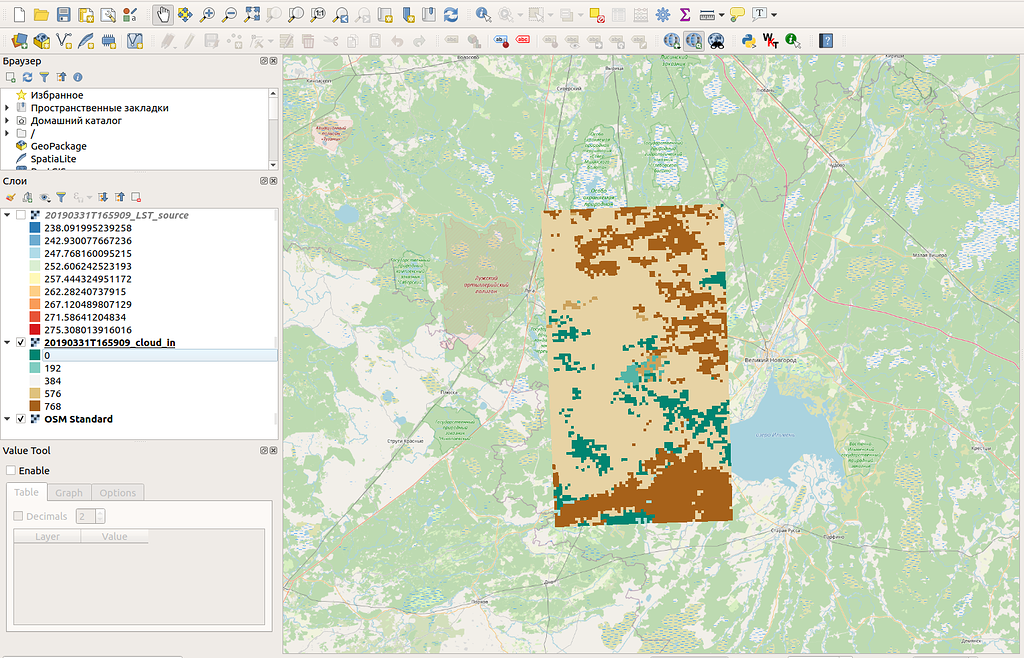This screenshot has height=658, width=1024.
Task: Select the Pan Map hand tool
Action: pyautogui.click(x=164, y=15)
